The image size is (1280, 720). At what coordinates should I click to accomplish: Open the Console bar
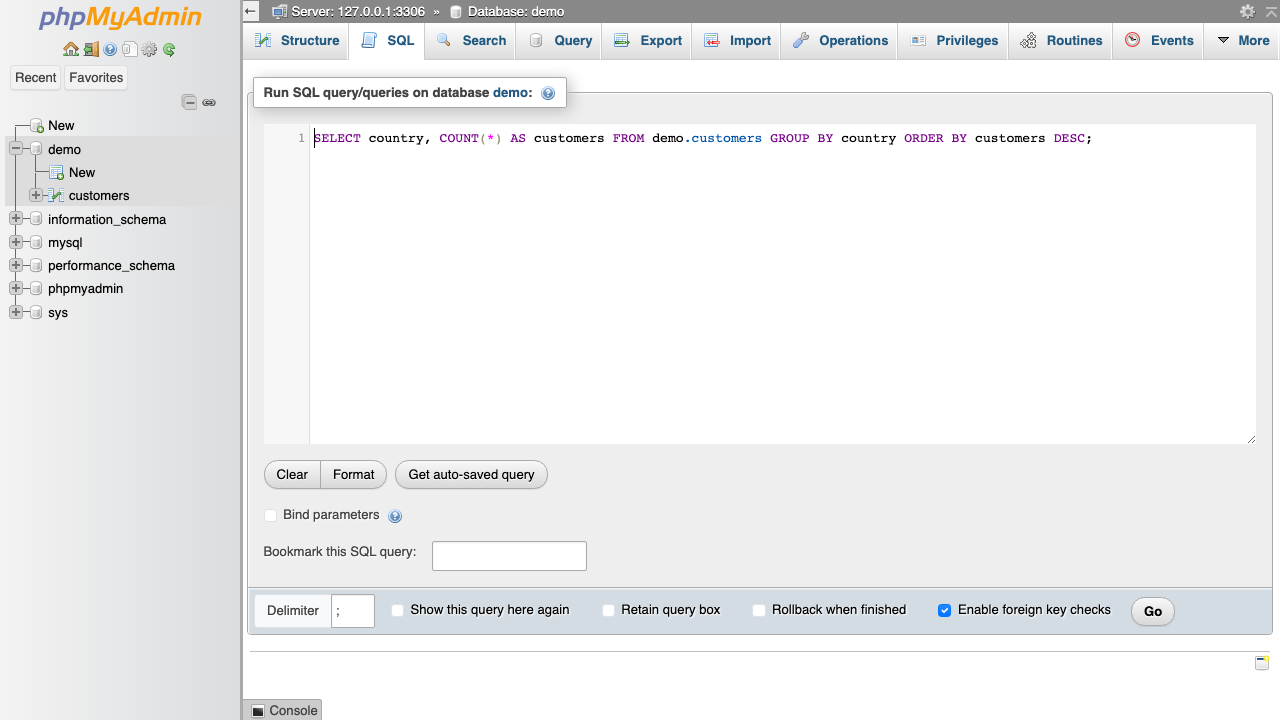click(283, 710)
